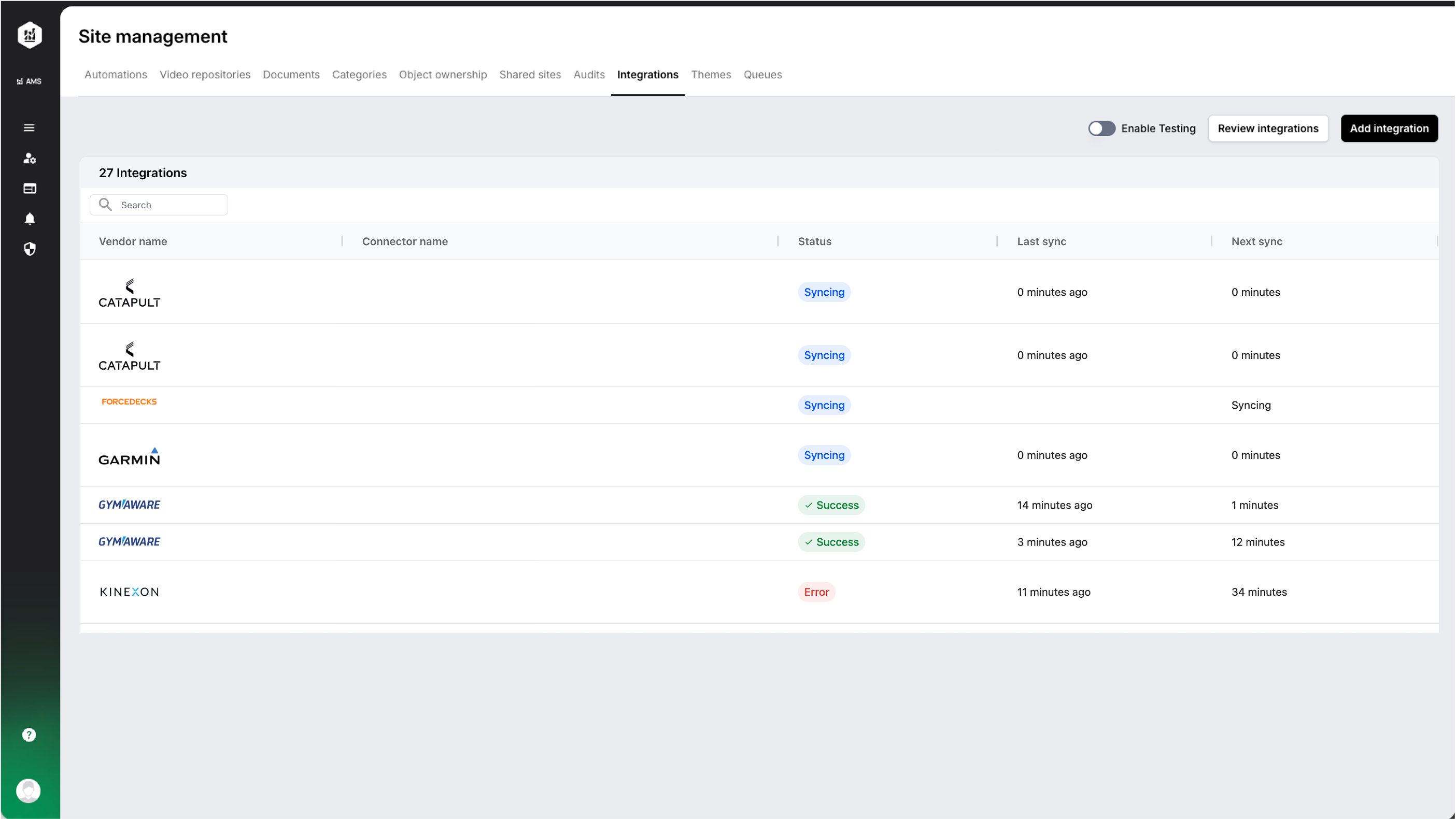1456x819 pixels.
Task: Toggle the Enable Testing switch
Action: pos(1101,128)
